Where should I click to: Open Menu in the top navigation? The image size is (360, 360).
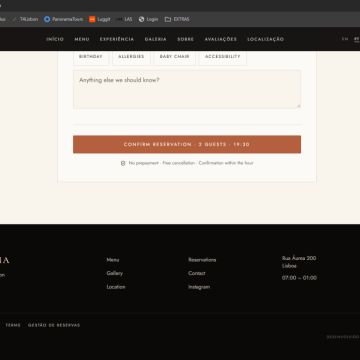[82, 39]
